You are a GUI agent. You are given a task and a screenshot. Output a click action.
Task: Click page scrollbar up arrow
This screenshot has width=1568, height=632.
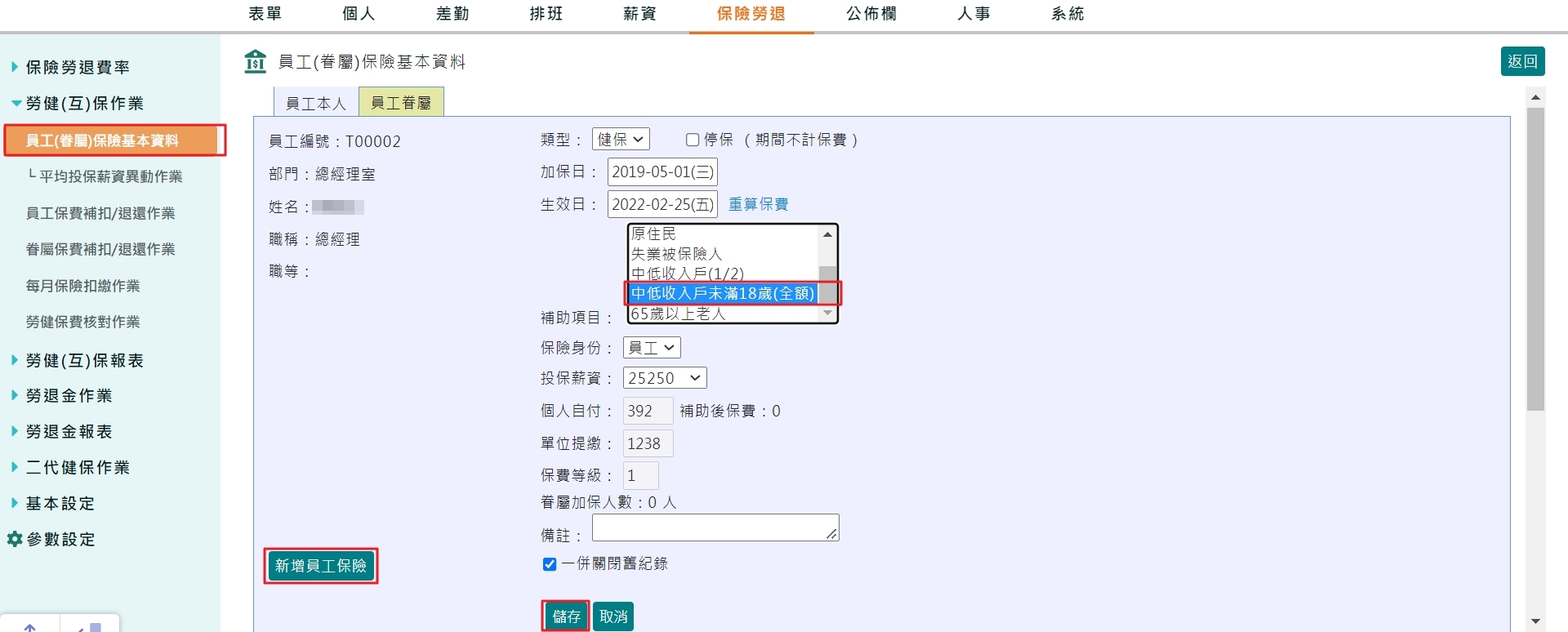pos(1535,97)
